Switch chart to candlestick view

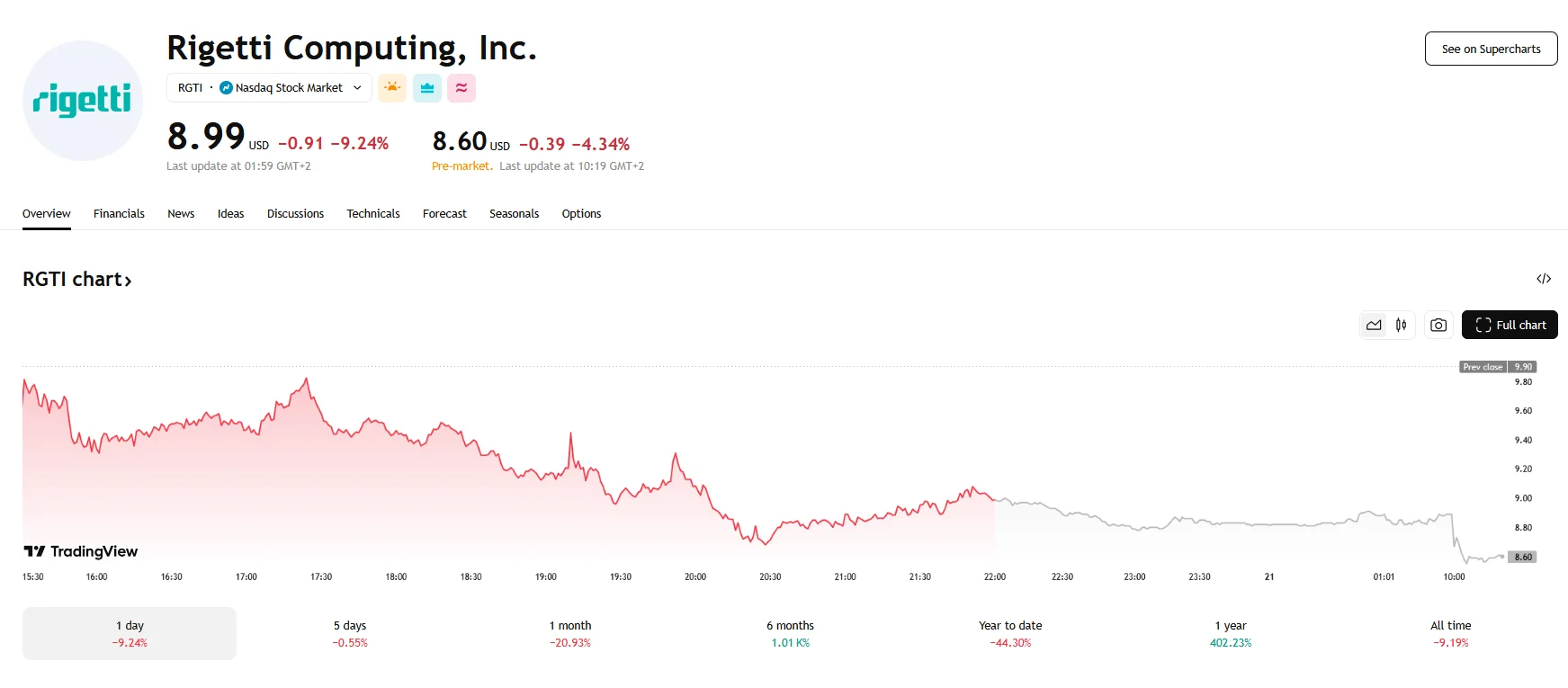[1401, 325]
